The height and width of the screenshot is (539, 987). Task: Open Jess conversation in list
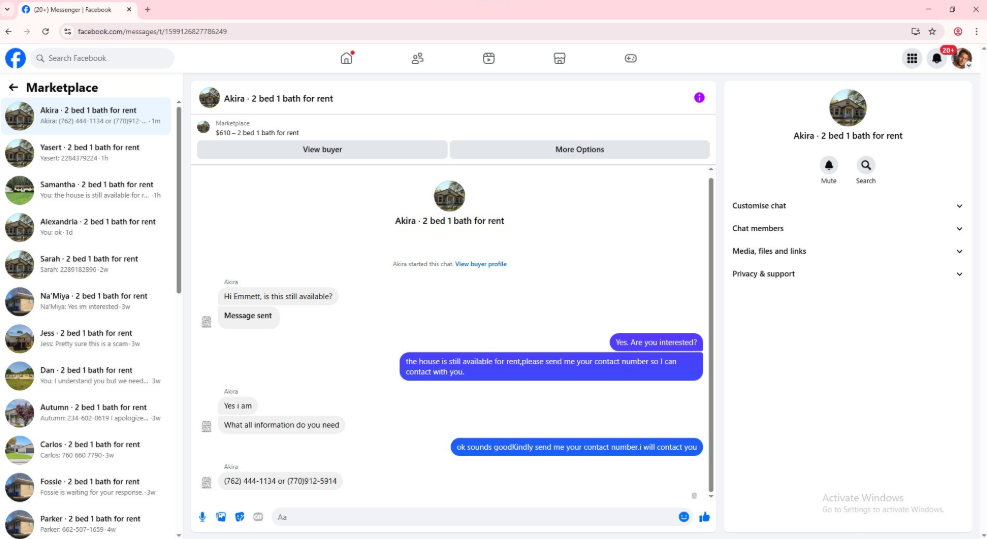(x=86, y=339)
